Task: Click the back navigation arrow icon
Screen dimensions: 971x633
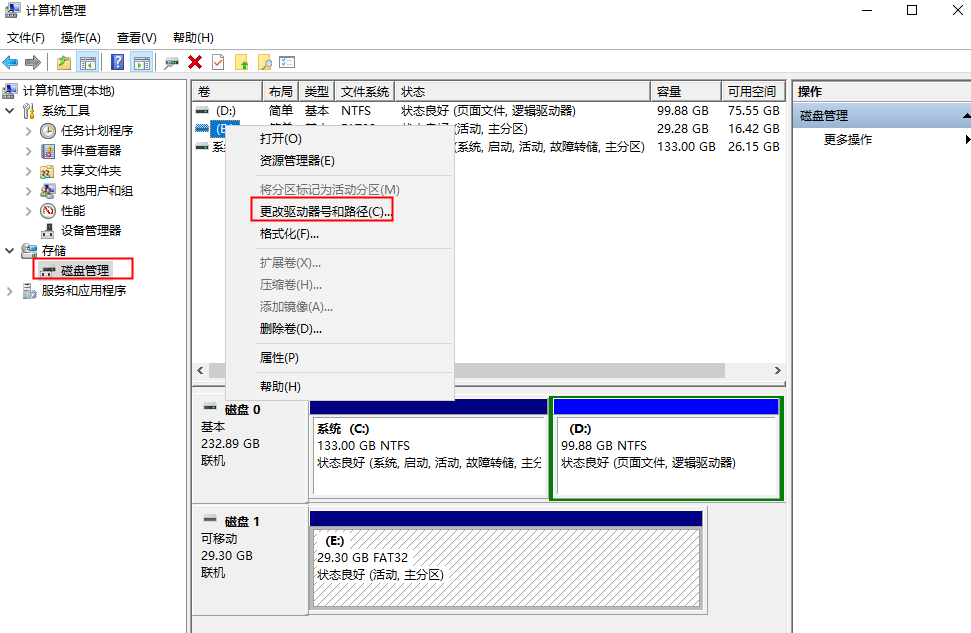Action: pos(10,62)
